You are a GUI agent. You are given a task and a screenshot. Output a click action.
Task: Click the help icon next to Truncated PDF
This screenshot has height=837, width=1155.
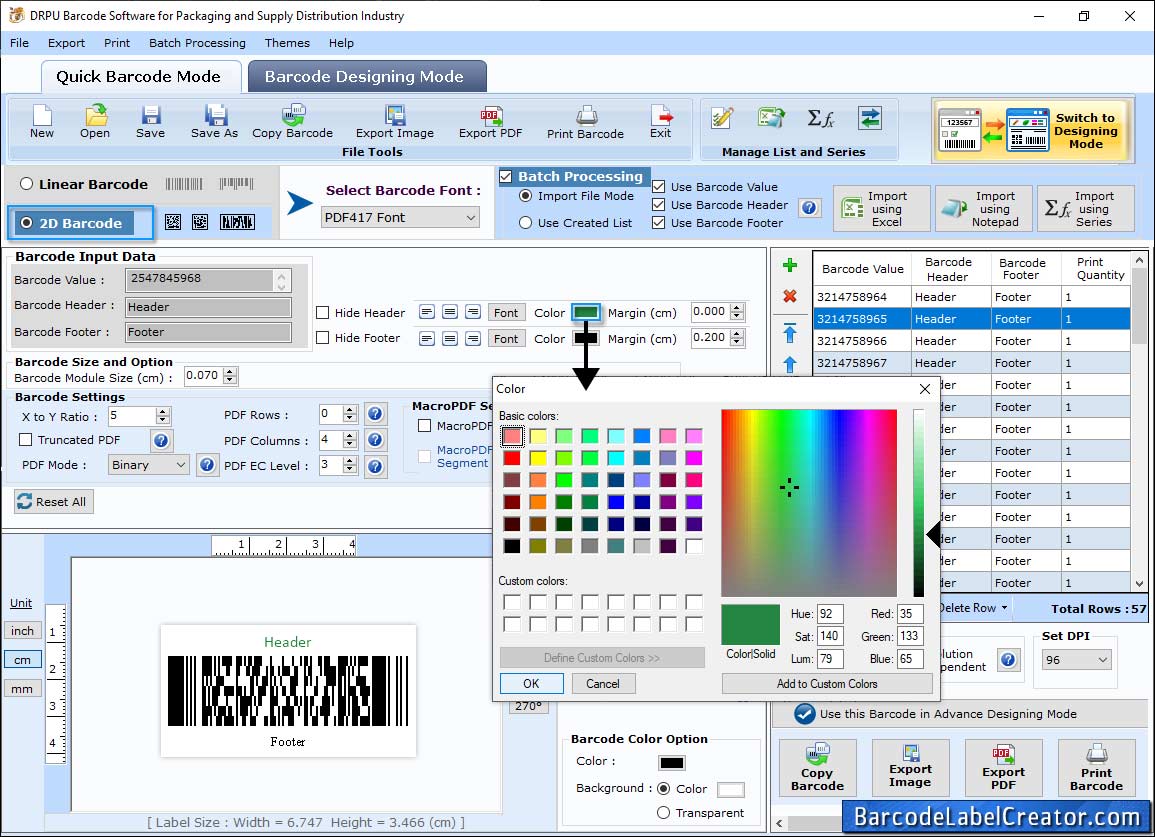tap(161, 441)
